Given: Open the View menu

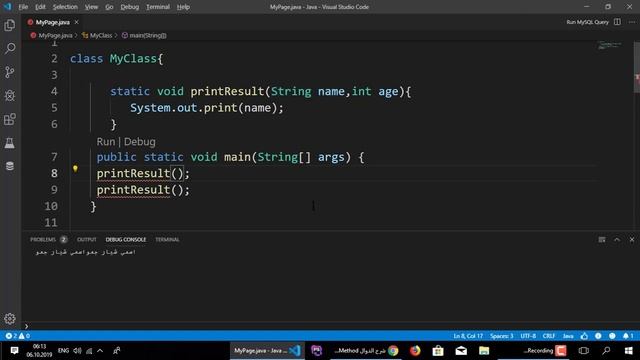Looking at the screenshot, I should [x=91, y=7].
